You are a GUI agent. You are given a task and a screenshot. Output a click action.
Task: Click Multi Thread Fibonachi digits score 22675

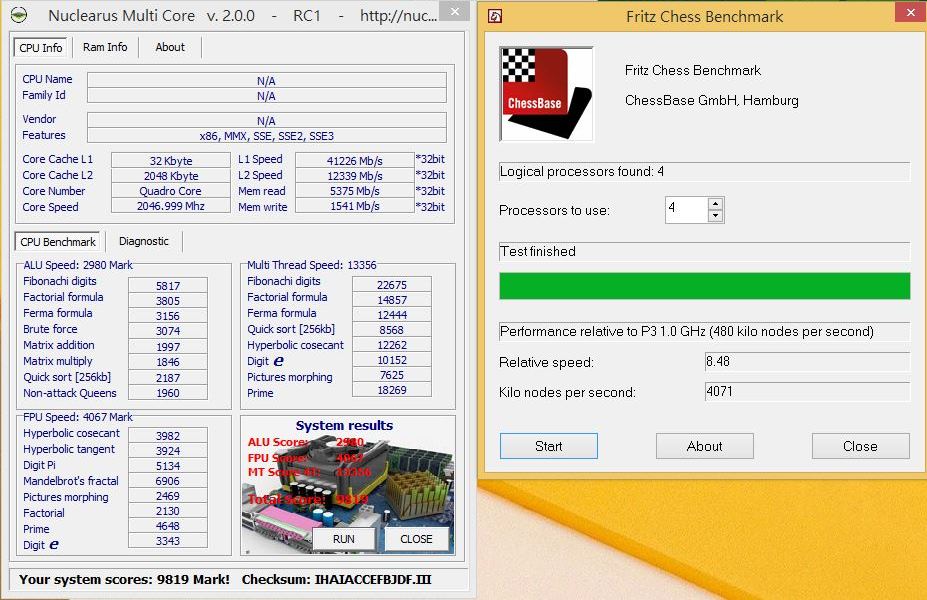[x=392, y=284]
